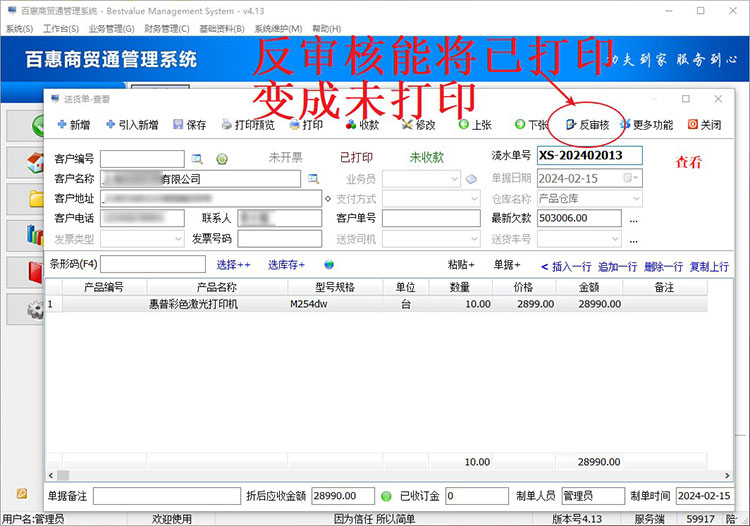Click the gear icon in the left sidebar

point(35,309)
